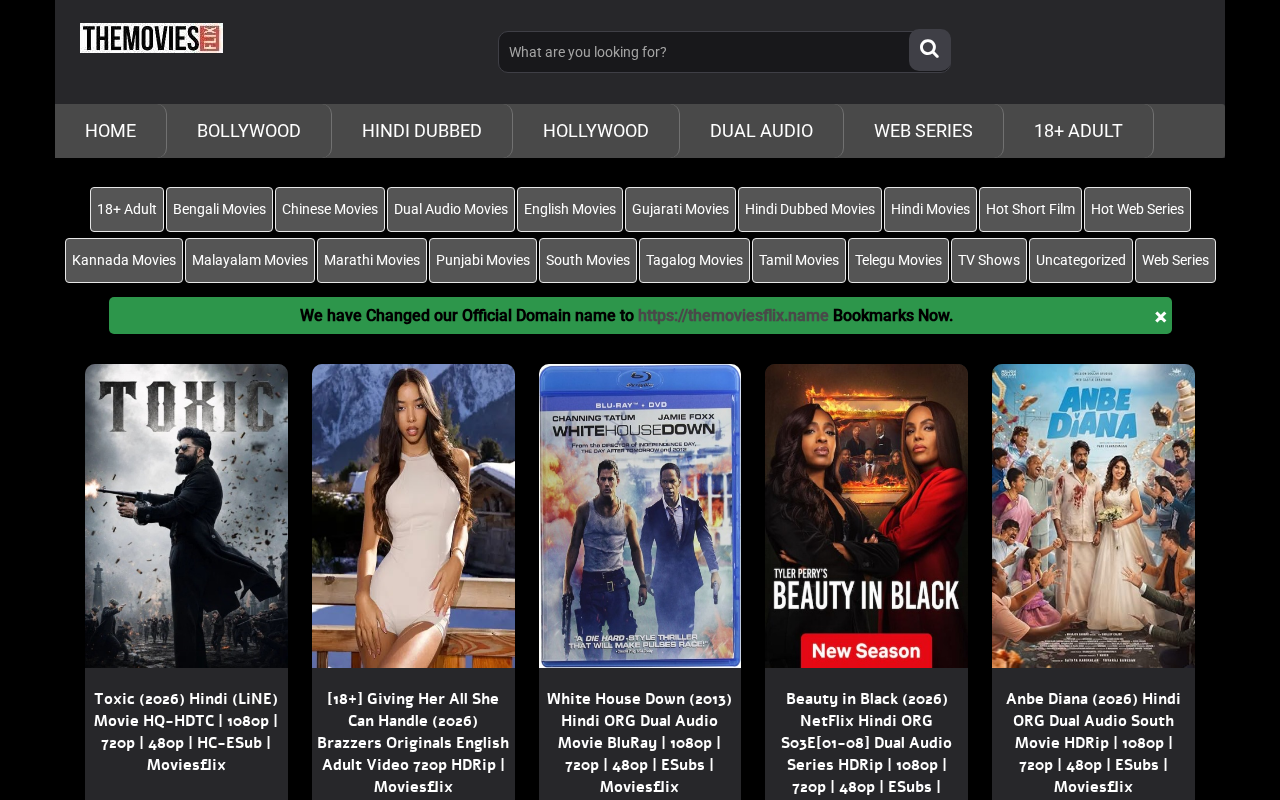Open the Anbe Diana poster
The width and height of the screenshot is (1280, 800).
coord(1093,516)
